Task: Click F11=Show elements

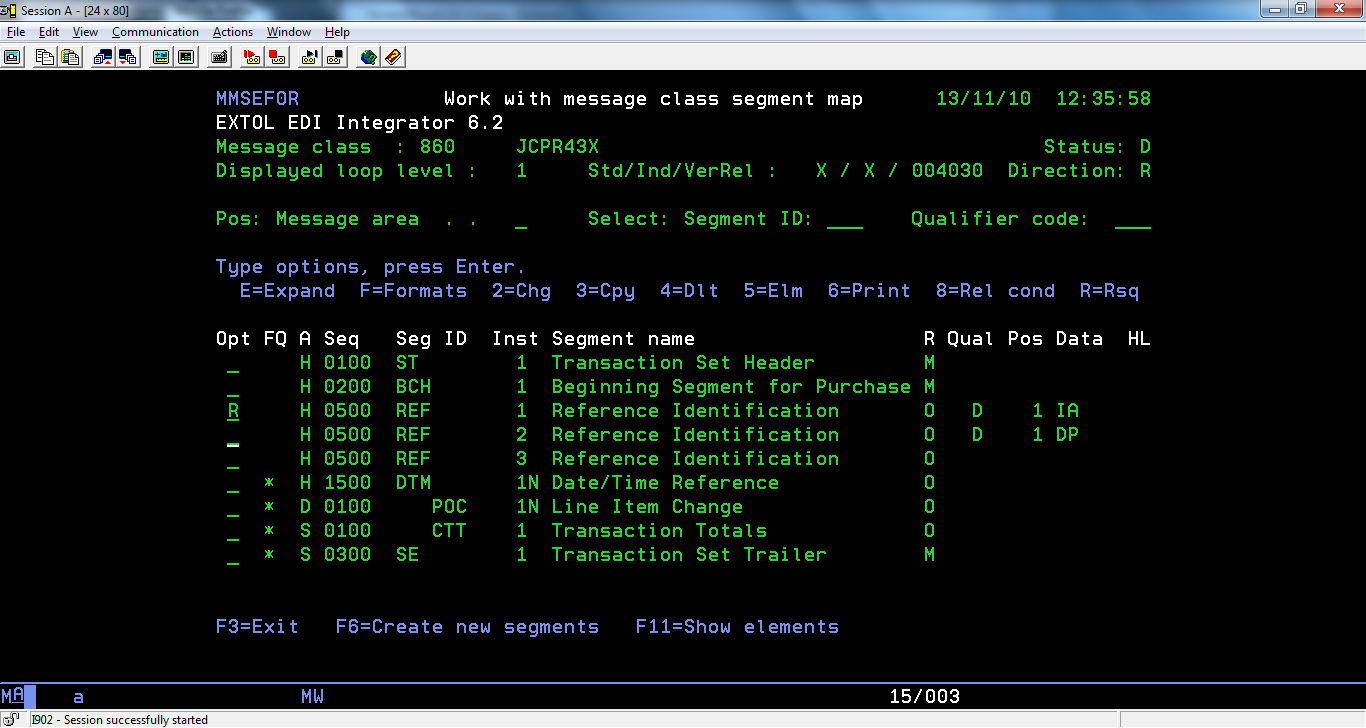Action: 737,627
